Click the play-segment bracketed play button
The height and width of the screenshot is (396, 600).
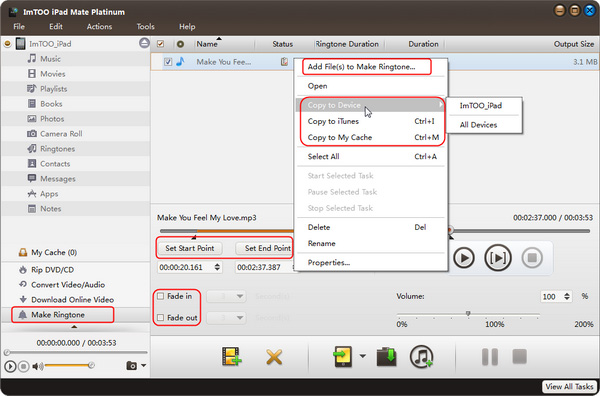coord(497,258)
